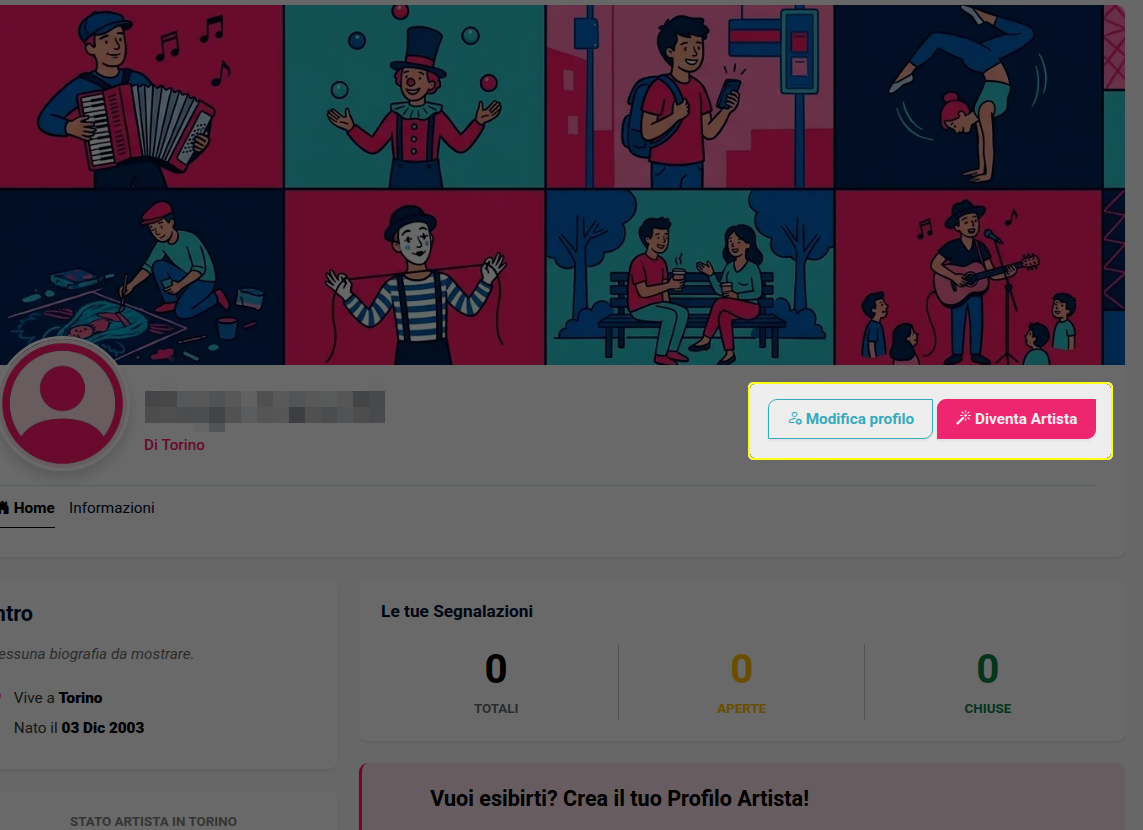Switch to the Informazioni tab
1143x830 pixels.
[112, 508]
